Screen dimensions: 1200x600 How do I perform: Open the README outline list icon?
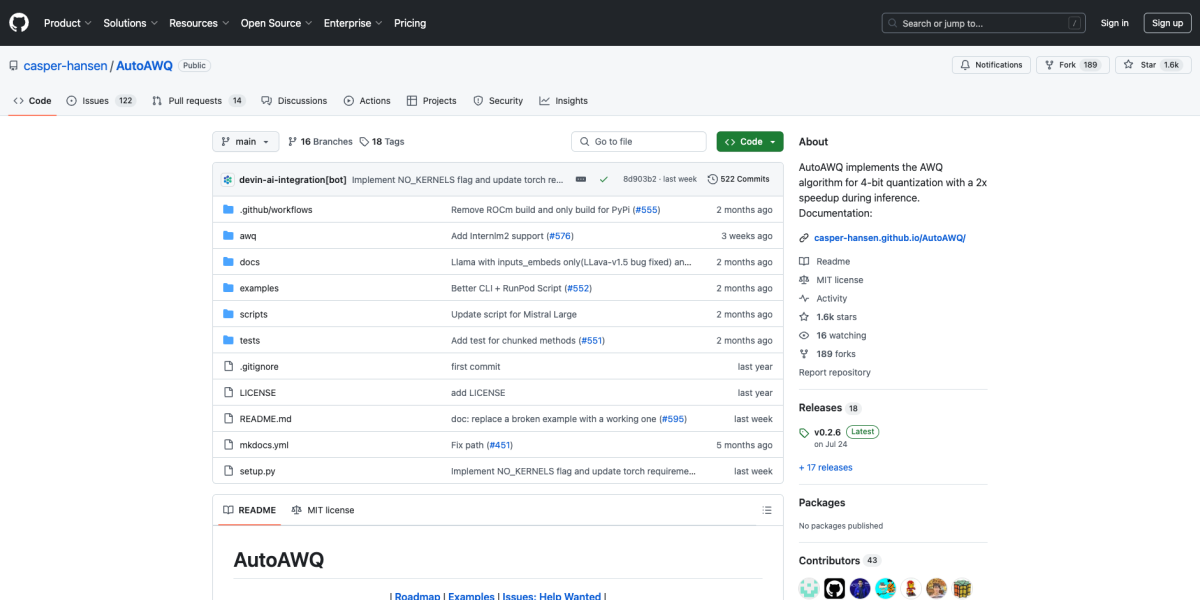[766, 510]
